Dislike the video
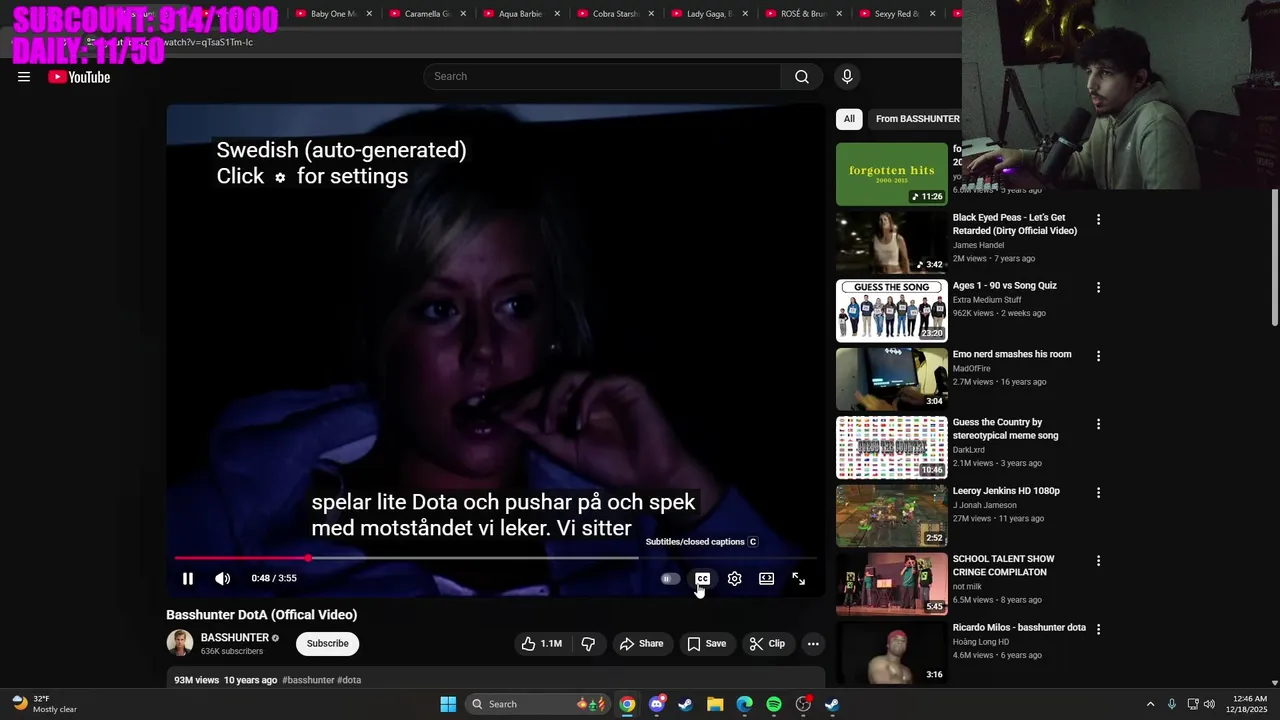The width and height of the screenshot is (1280, 720). (x=588, y=644)
